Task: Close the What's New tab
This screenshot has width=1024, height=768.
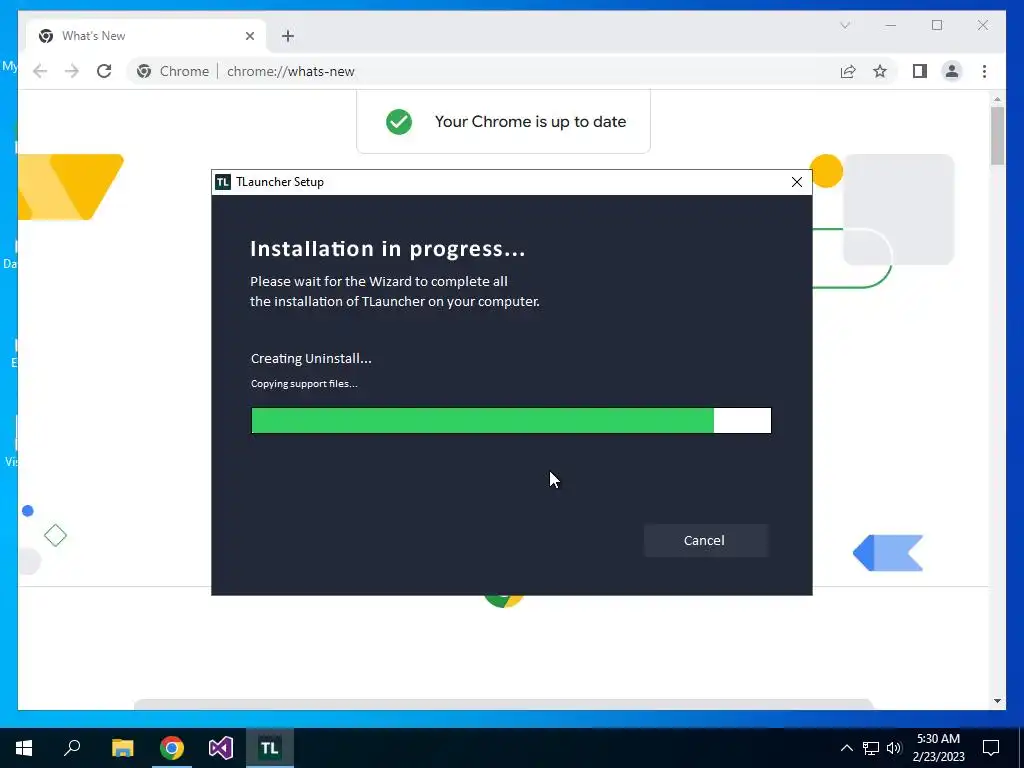Action: coord(249,36)
